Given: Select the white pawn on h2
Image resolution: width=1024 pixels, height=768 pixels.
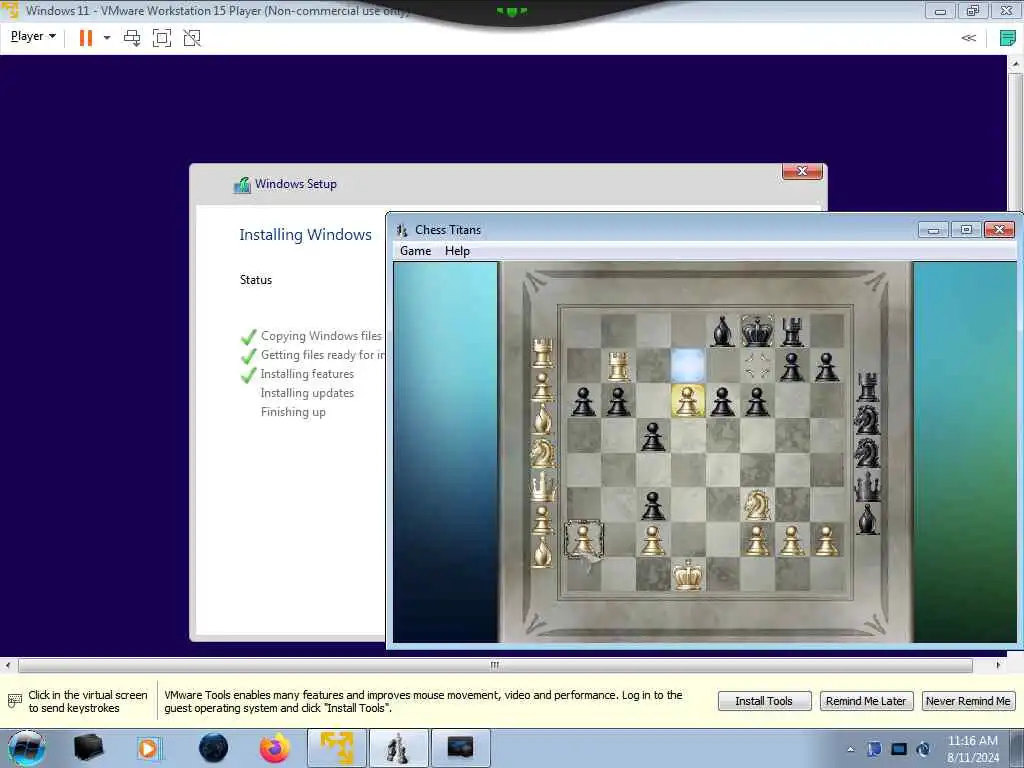Looking at the screenshot, I should click(826, 541).
